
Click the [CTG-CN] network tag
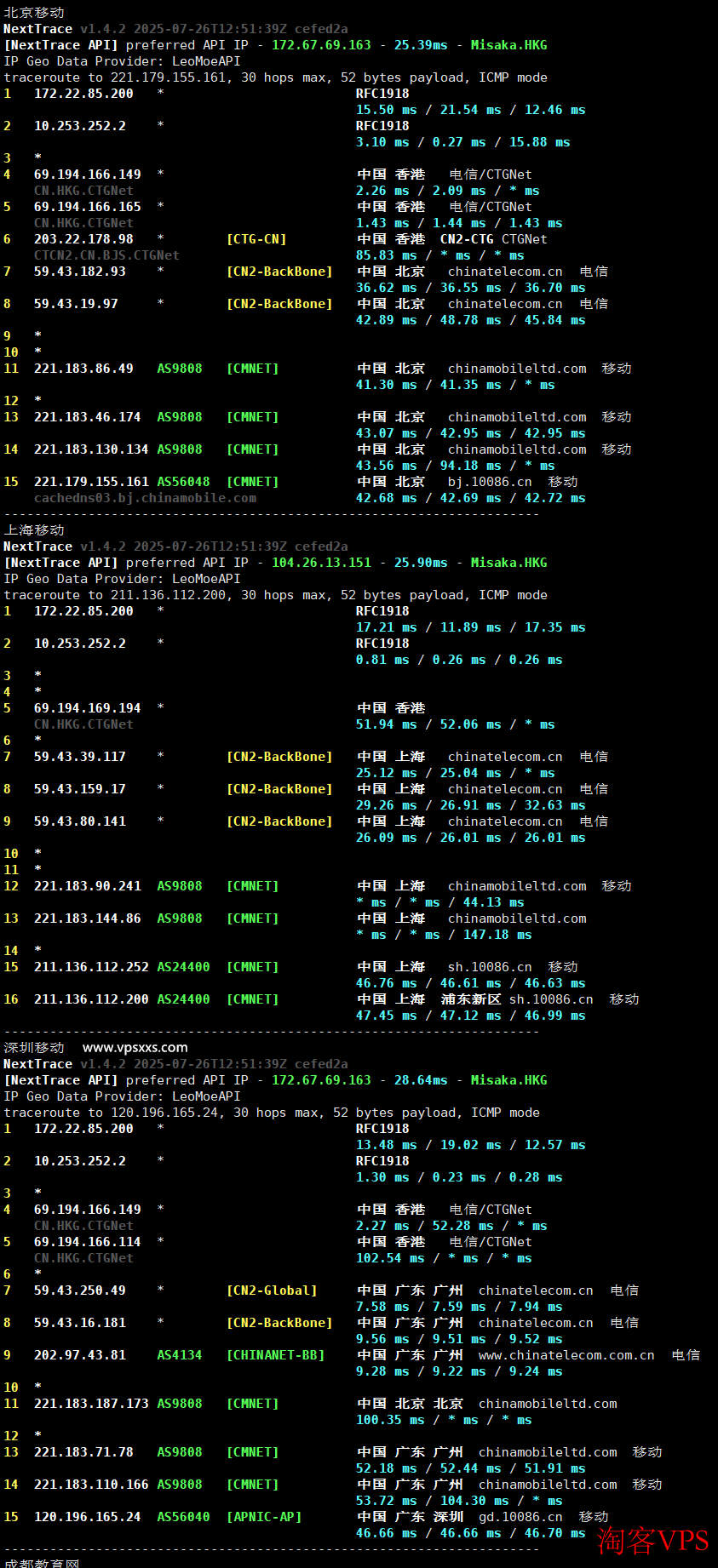[x=256, y=239]
